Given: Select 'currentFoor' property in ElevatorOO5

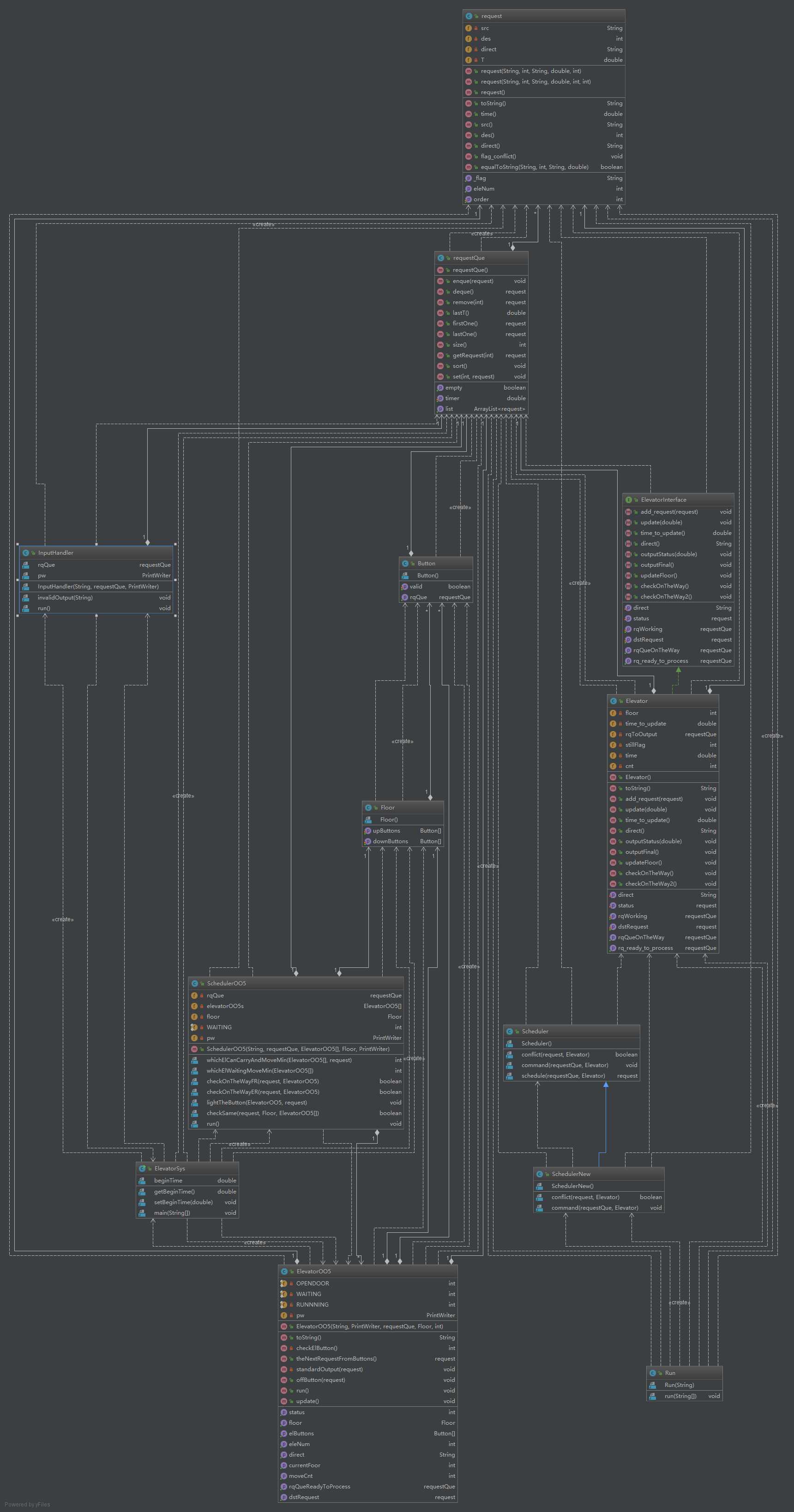Looking at the screenshot, I should (x=367, y=1466).
